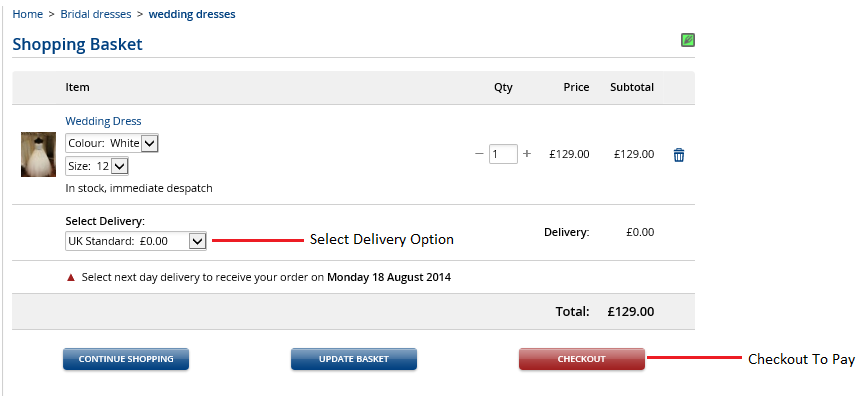
Task: Click the wedding dress thumbnail image
Action: (x=38, y=155)
